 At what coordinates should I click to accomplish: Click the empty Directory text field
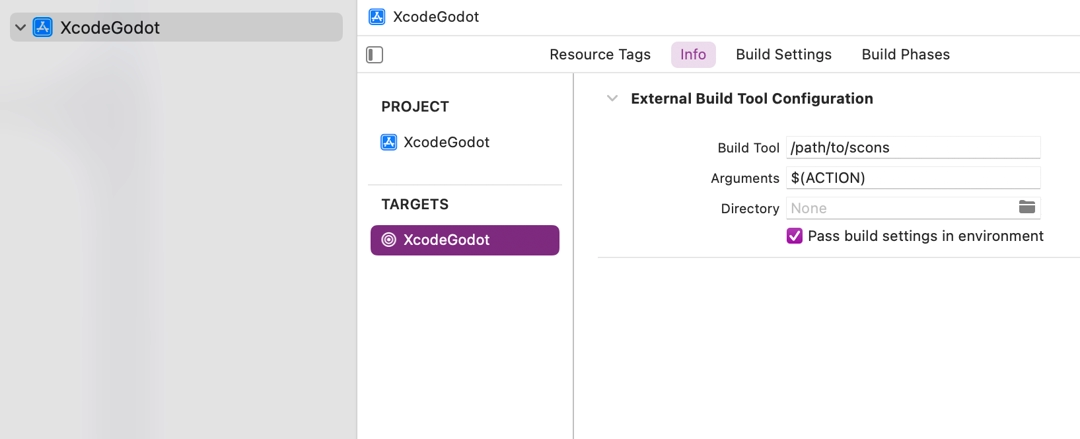click(900, 208)
